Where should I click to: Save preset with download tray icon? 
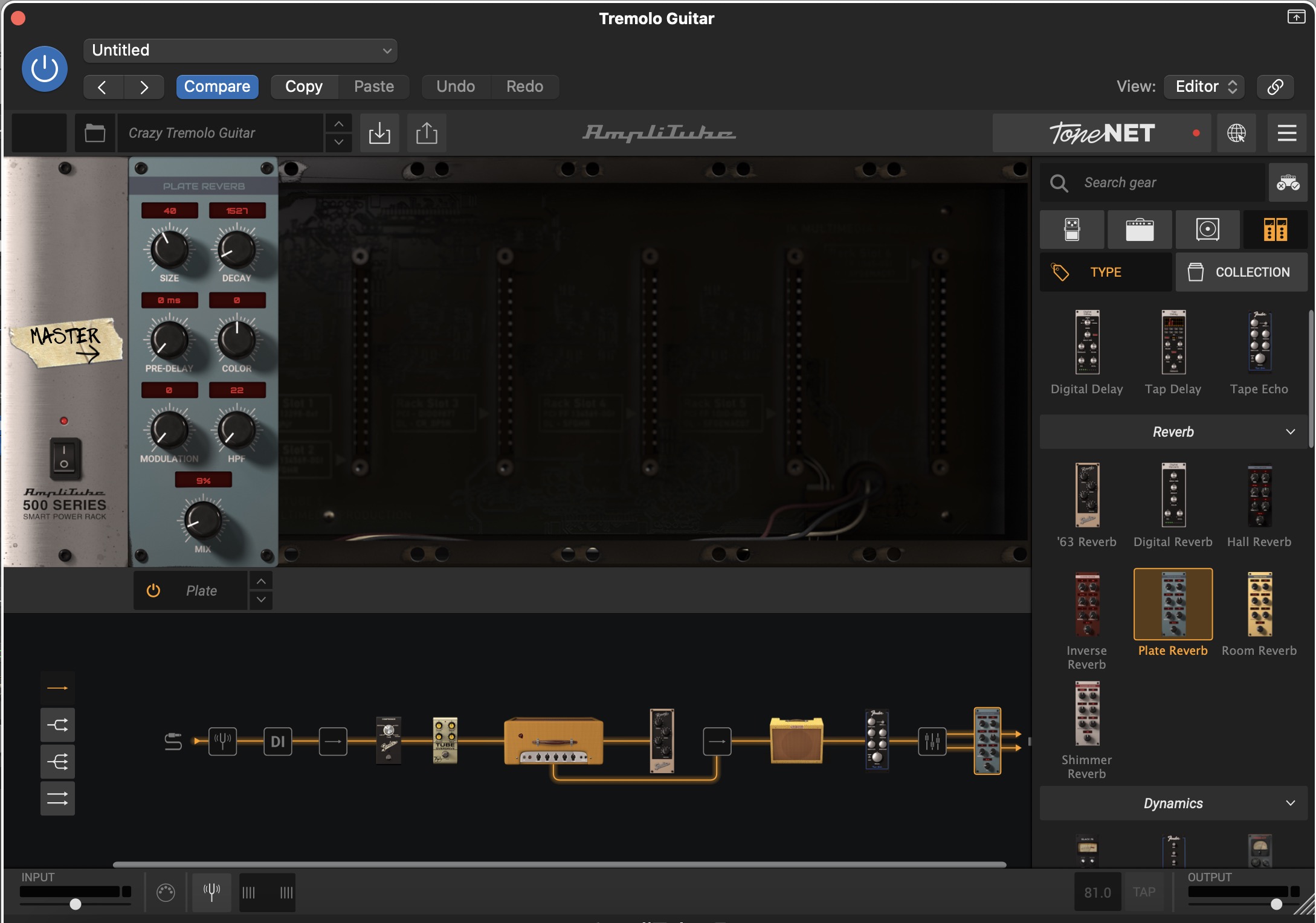coord(379,133)
